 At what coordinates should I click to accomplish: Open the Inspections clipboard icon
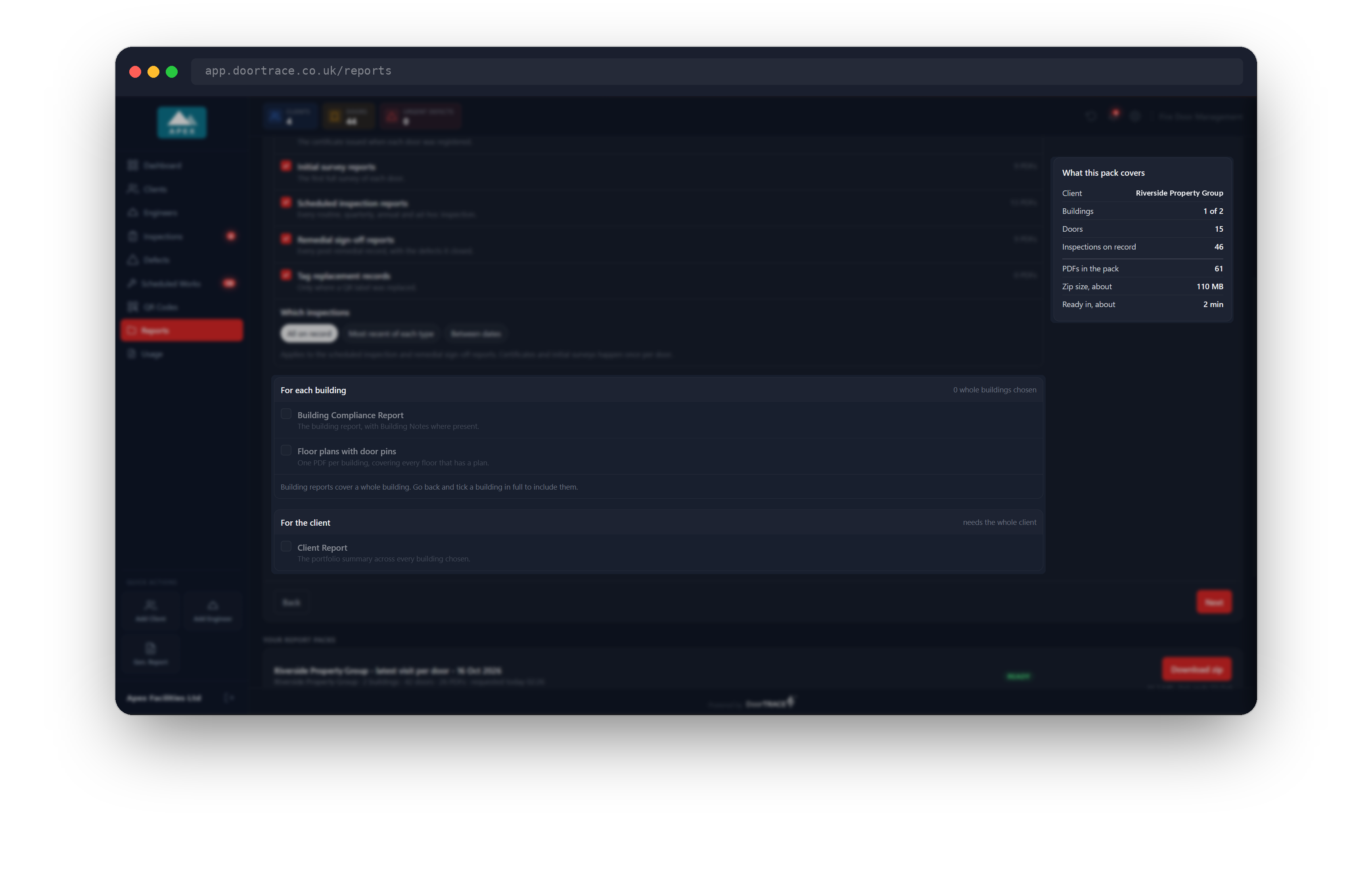pos(133,236)
